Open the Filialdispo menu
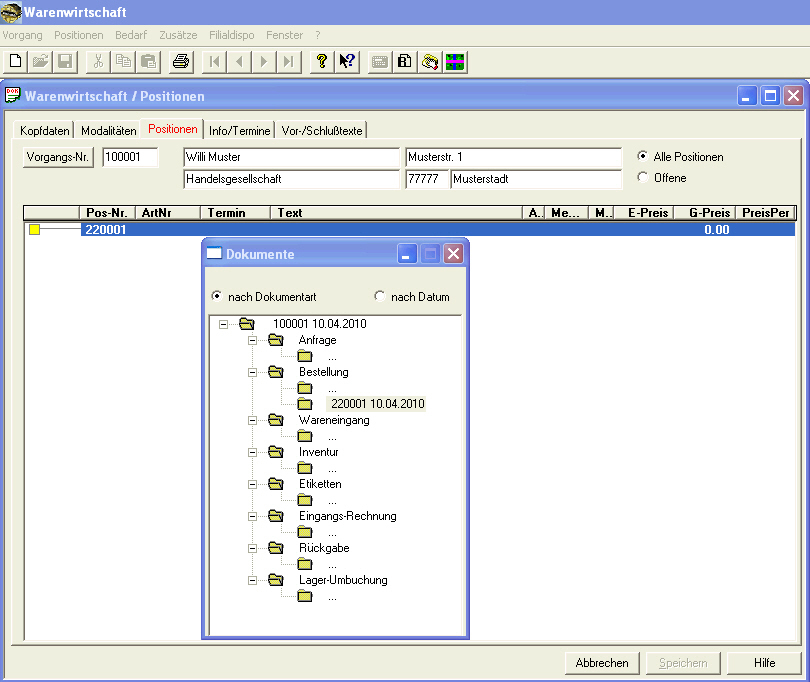Image resolution: width=810 pixels, height=682 pixels. tap(231, 35)
